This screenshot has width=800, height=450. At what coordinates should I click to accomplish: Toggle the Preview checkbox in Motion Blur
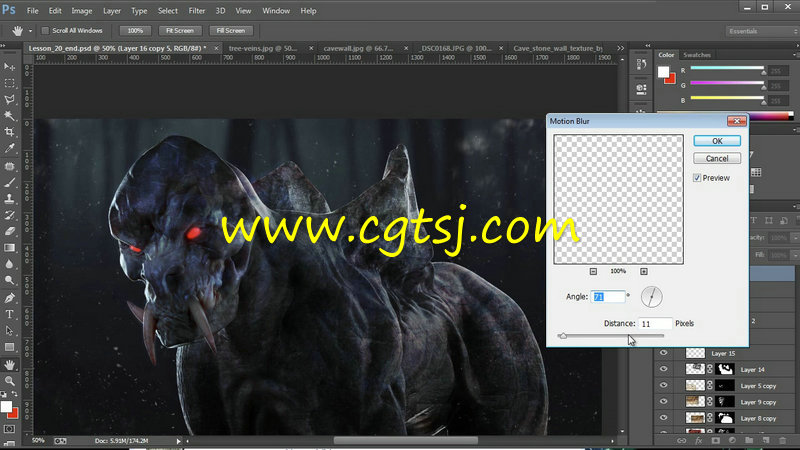click(x=697, y=178)
